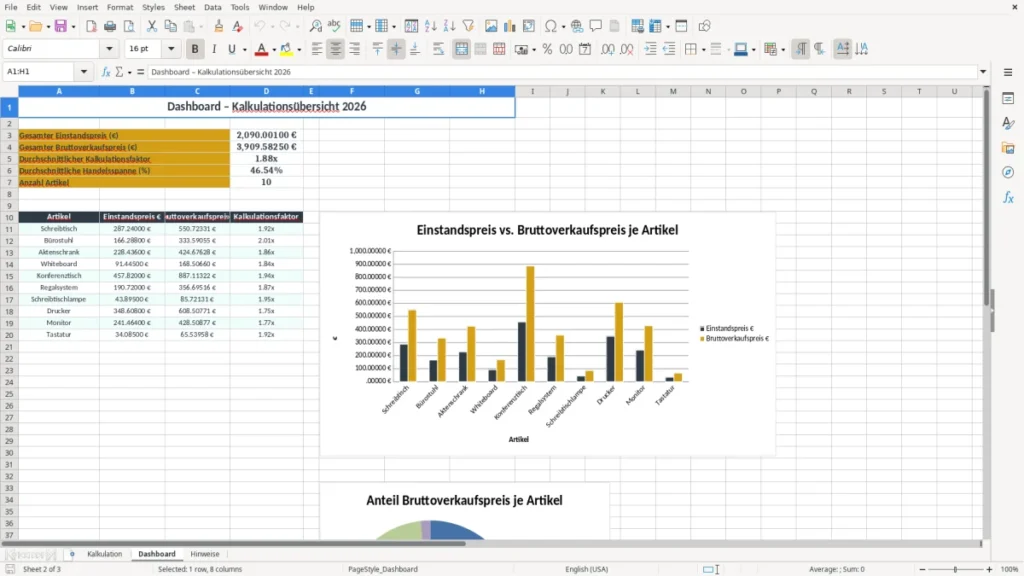The image size is (1024, 576).
Task: Open sidebar Navigator compass icon
Action: click(x=1008, y=172)
